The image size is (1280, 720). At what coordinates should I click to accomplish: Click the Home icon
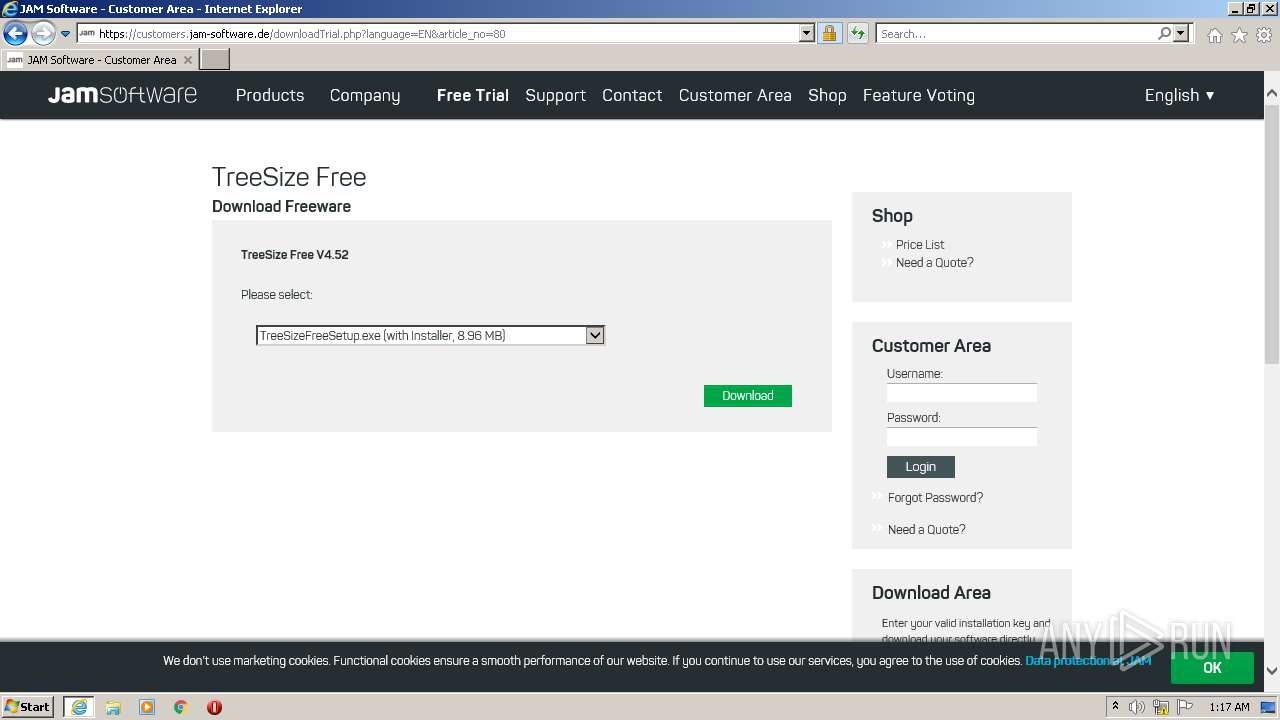pos(1214,35)
